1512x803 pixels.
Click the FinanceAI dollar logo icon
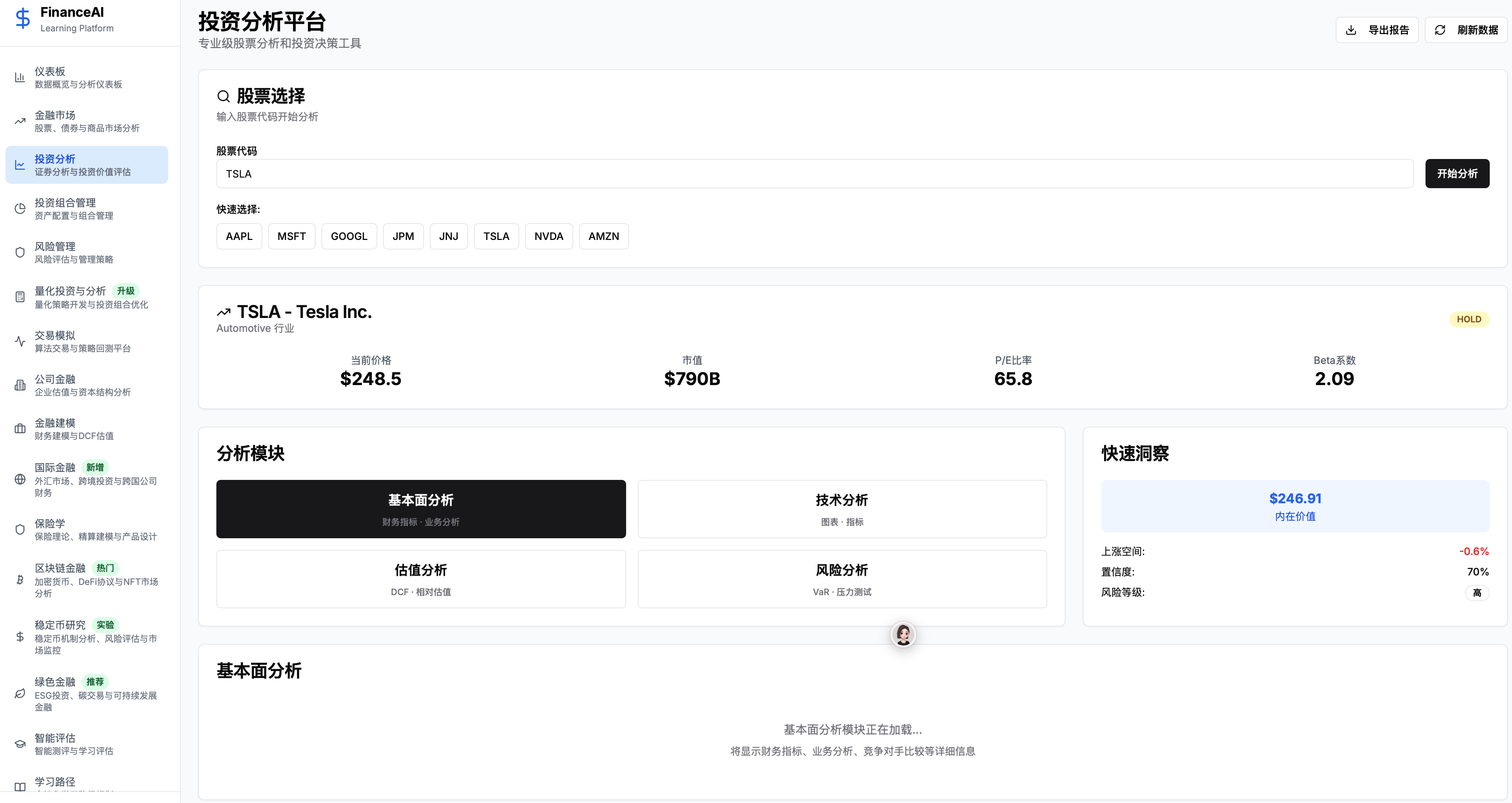point(22,19)
